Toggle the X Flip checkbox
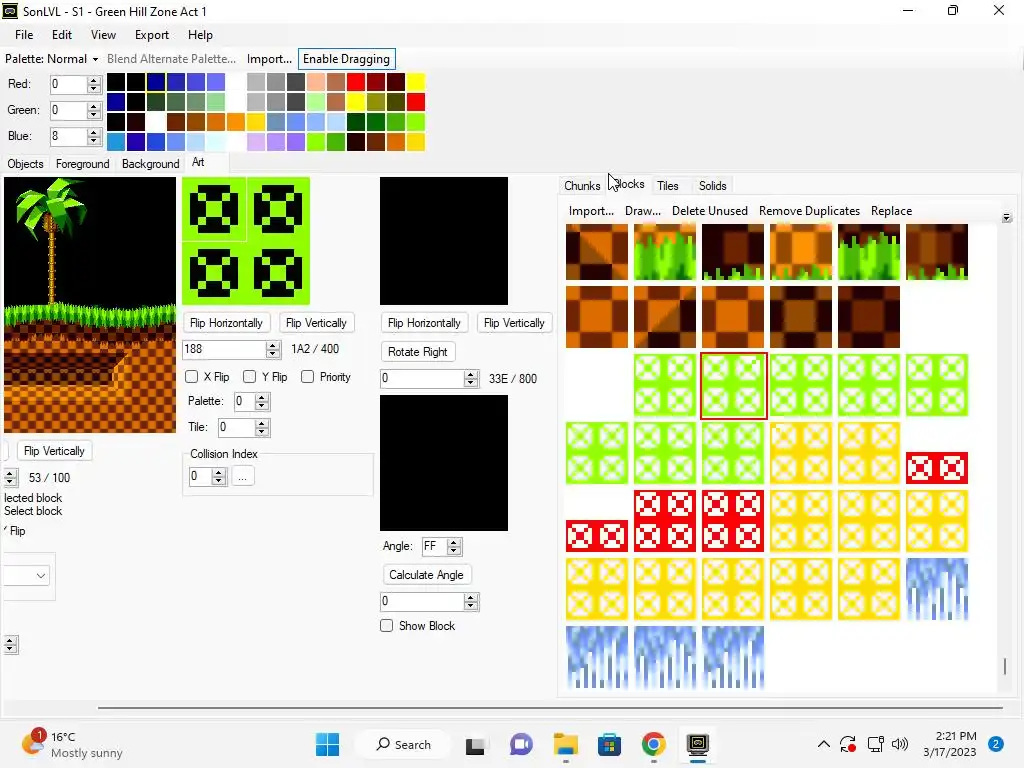Screen dimensions: 1024x768 click(x=191, y=377)
